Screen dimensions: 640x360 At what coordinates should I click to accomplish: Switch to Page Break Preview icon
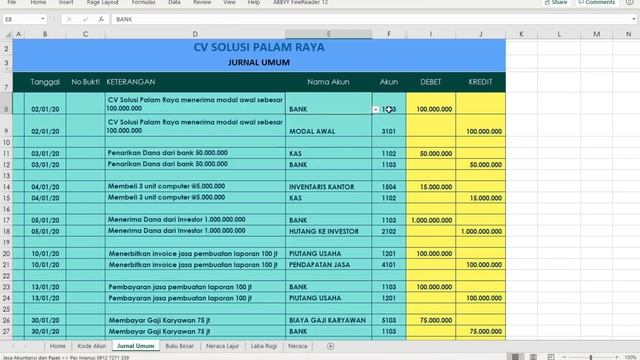(x=551, y=357)
